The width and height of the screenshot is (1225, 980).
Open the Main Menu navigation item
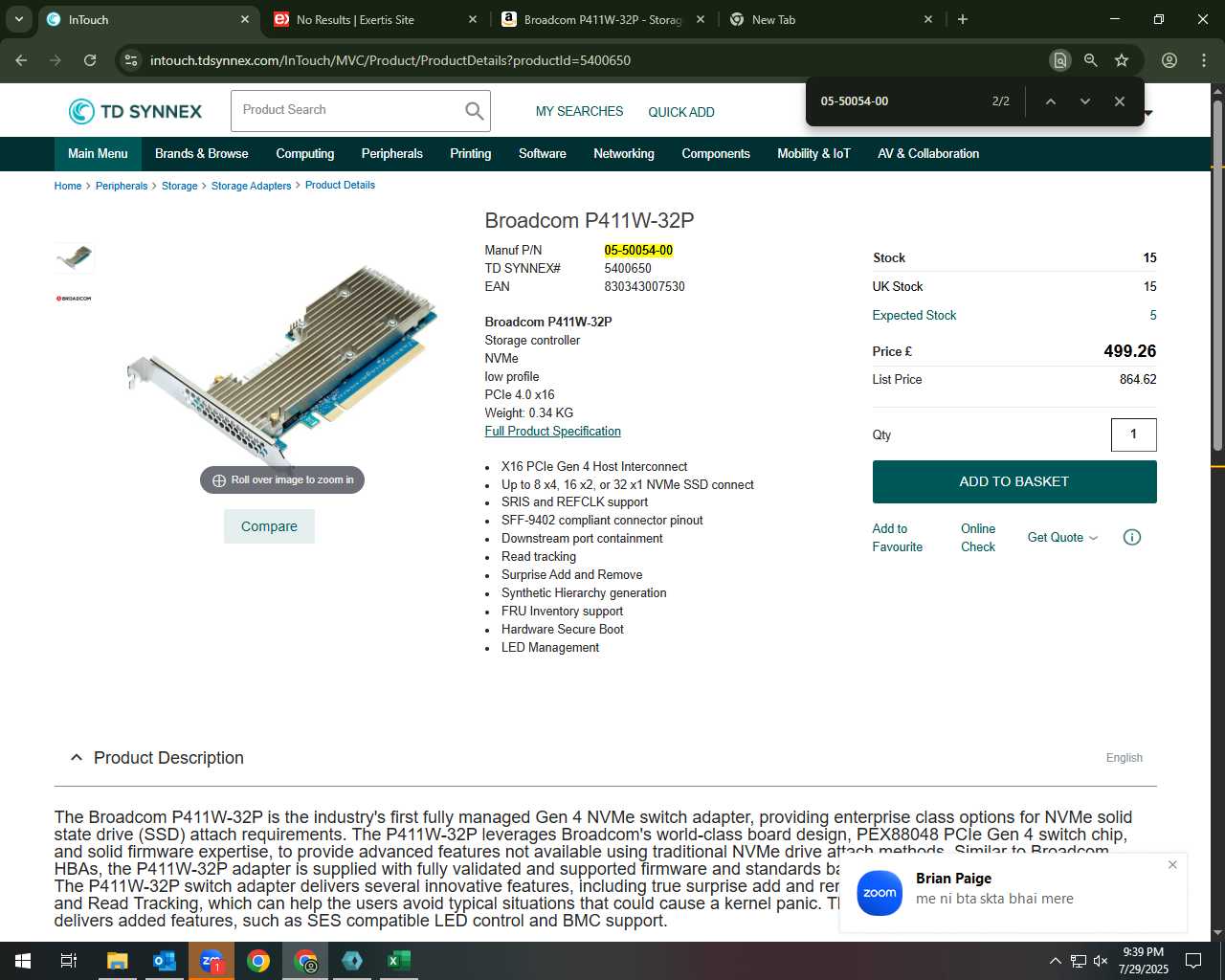98,153
